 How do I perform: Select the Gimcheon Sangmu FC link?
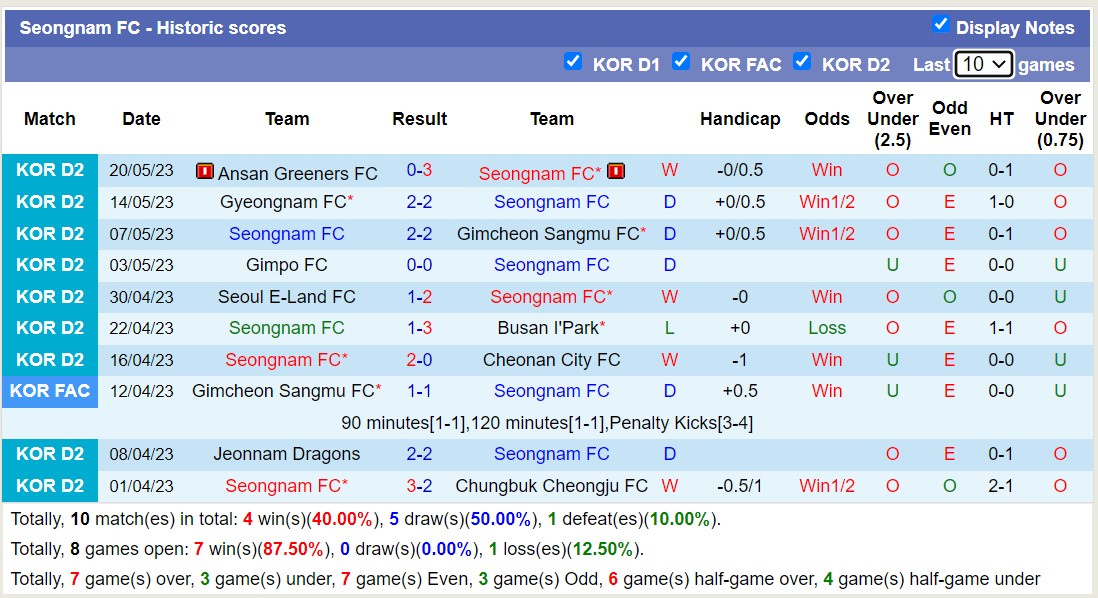(x=552, y=233)
